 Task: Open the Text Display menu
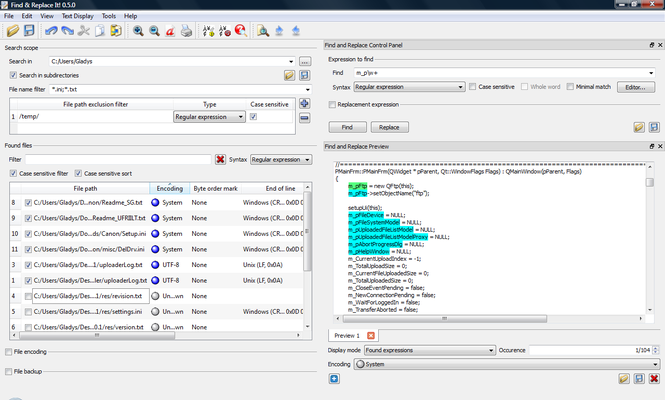(x=78, y=16)
